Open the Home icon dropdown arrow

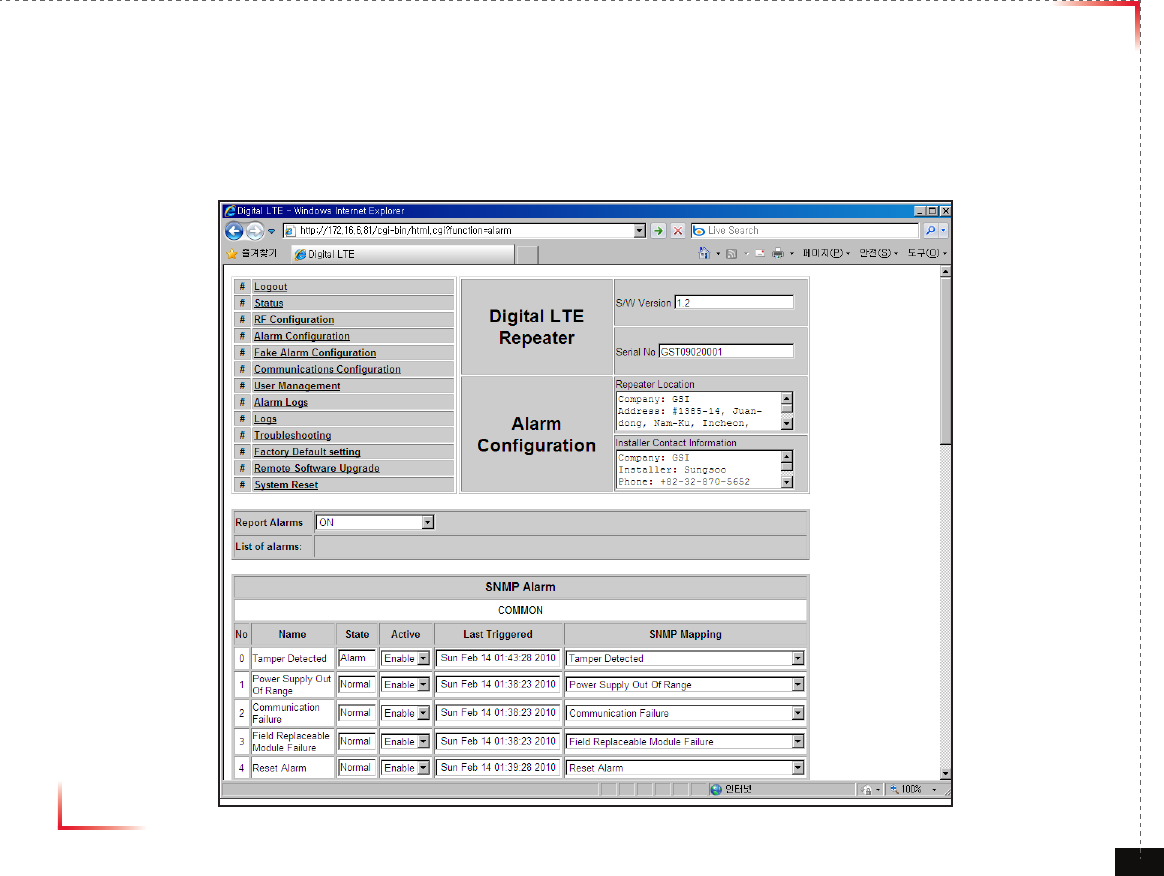718,254
